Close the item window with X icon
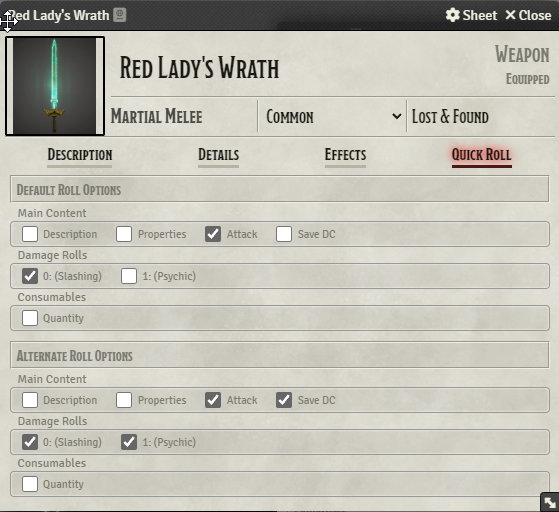Viewport: 559px width, 512px height. pyautogui.click(x=511, y=15)
